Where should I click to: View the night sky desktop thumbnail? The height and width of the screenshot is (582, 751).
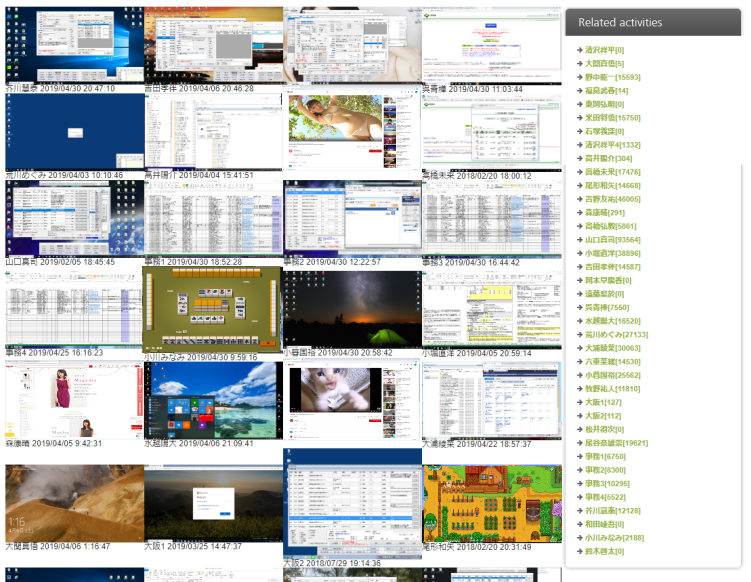click(x=352, y=308)
